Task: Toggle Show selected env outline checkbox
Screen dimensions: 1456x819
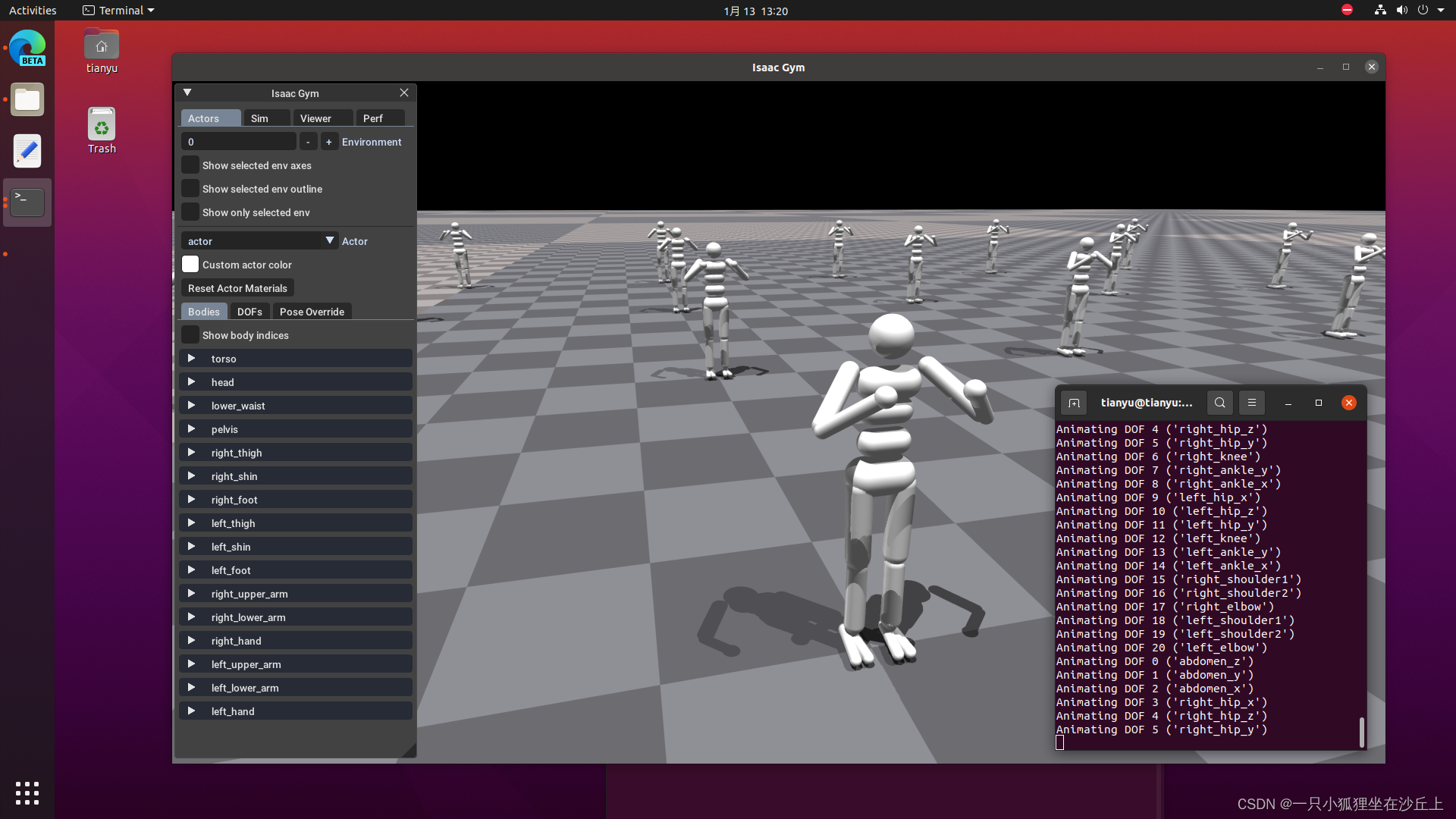Action: 190,189
